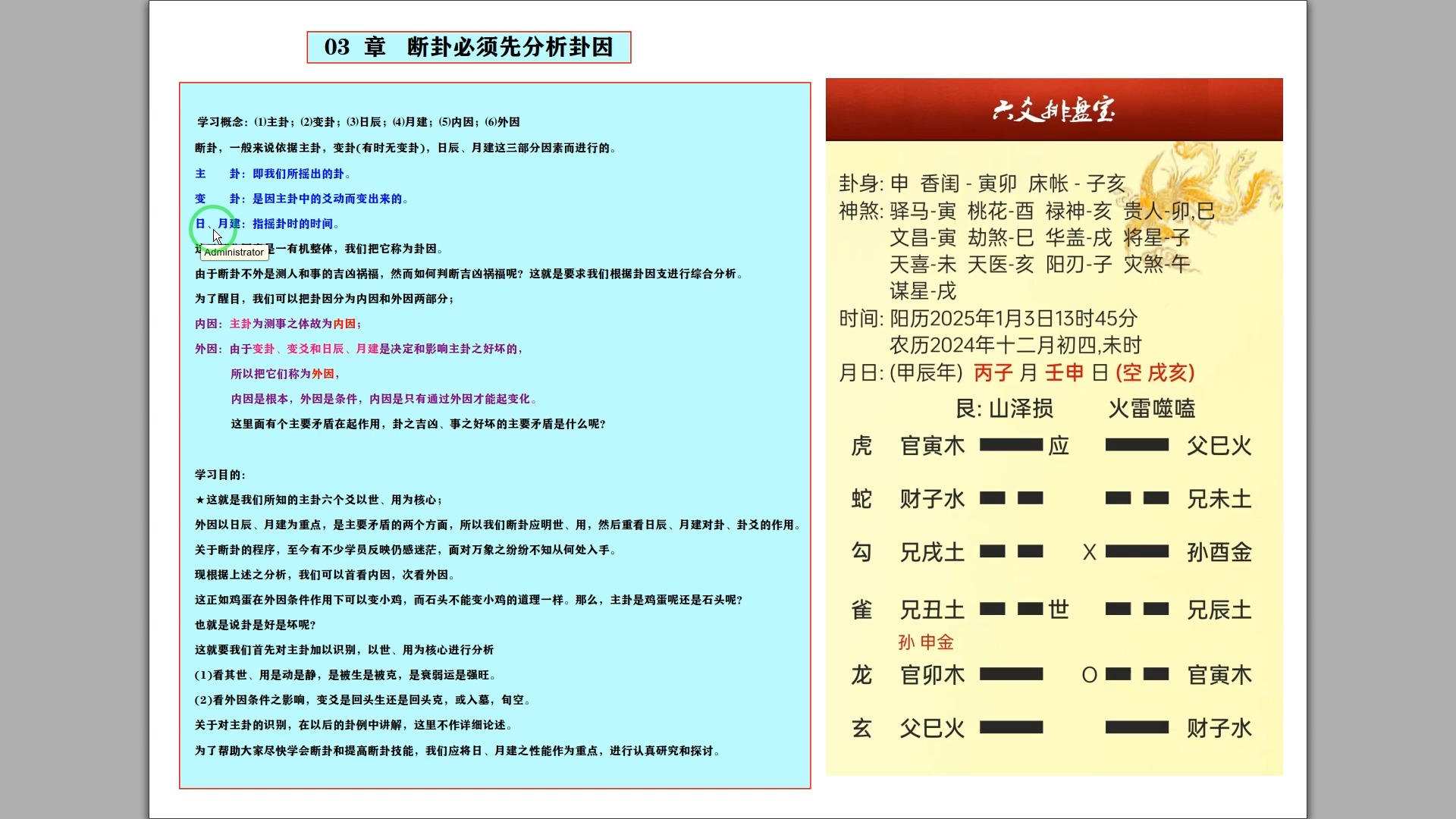The image size is (1456, 819).
Task: Click the six-beast label '蛇'
Action: (861, 499)
